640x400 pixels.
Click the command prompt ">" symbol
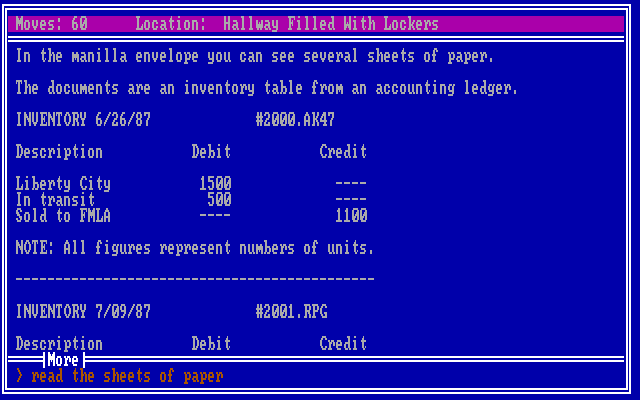point(20,376)
